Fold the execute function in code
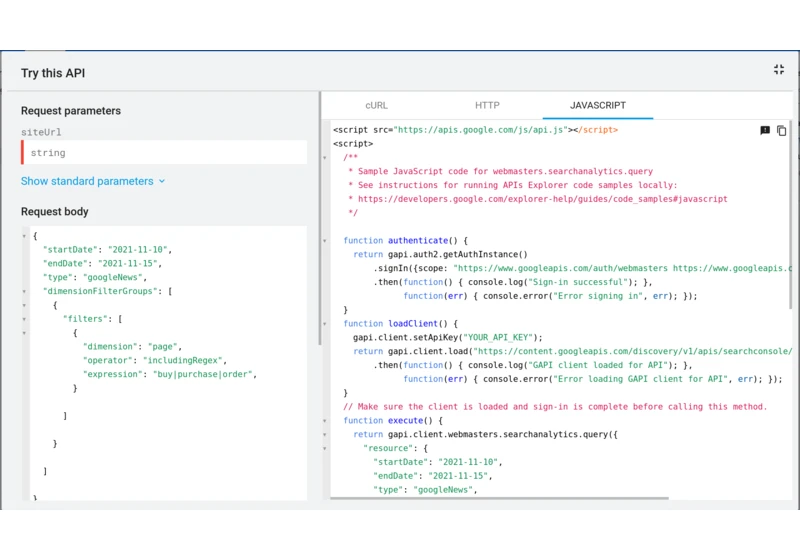 tap(324, 421)
